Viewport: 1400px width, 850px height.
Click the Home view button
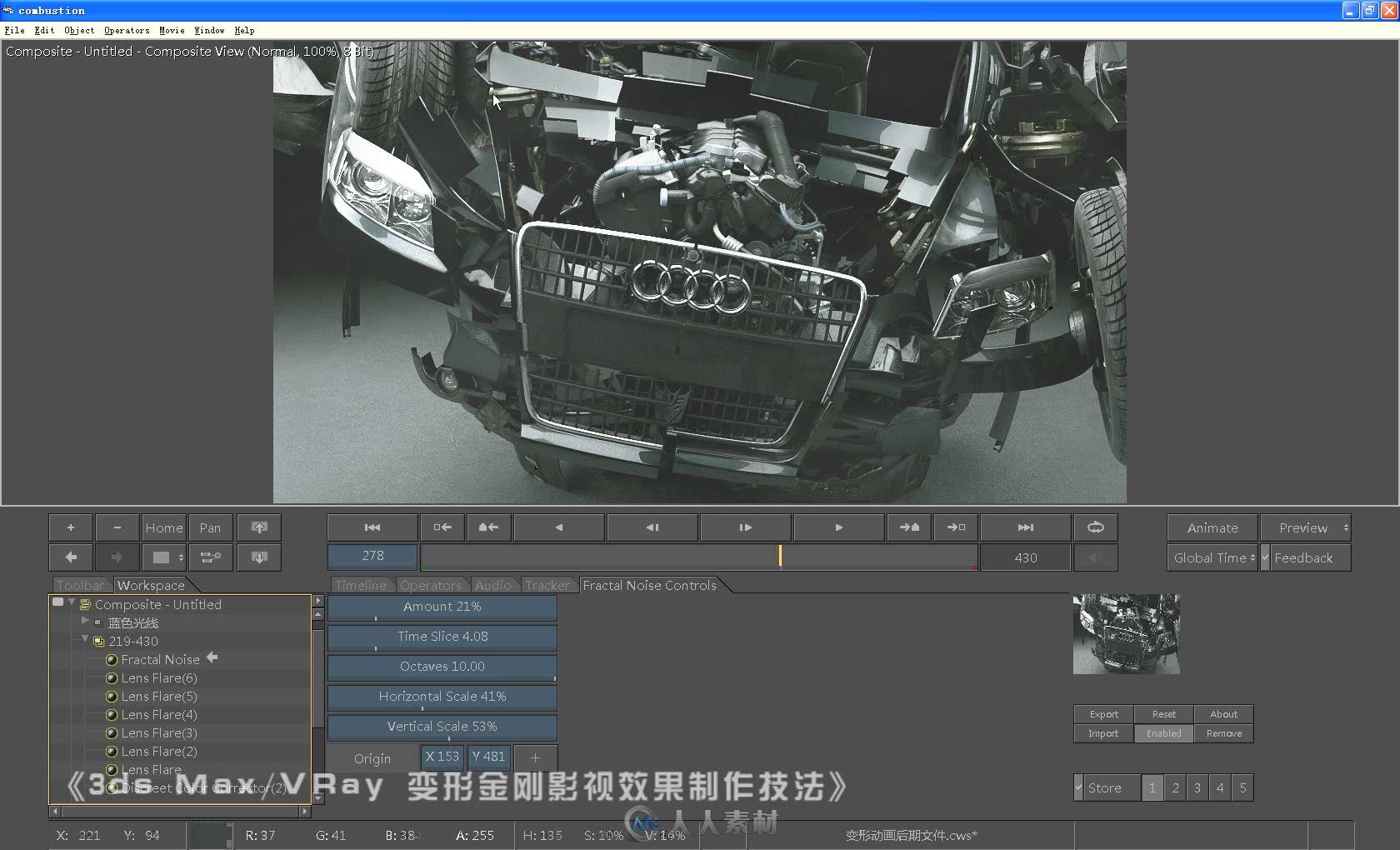point(164,527)
